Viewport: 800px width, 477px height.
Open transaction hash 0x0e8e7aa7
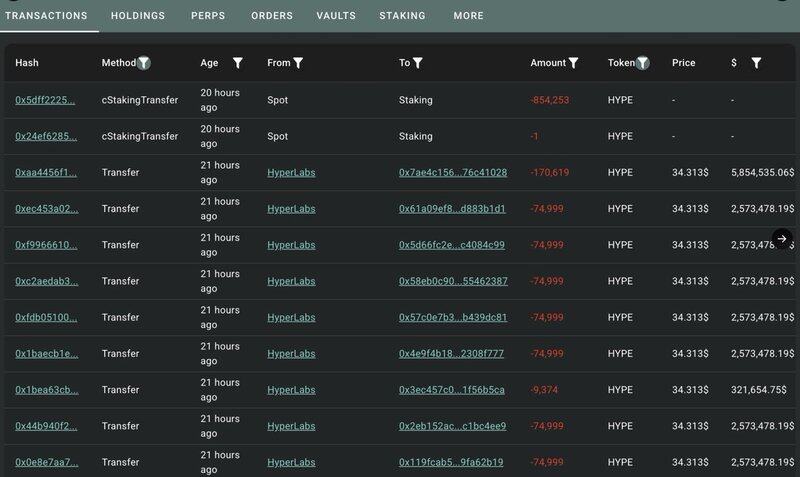click(45, 462)
